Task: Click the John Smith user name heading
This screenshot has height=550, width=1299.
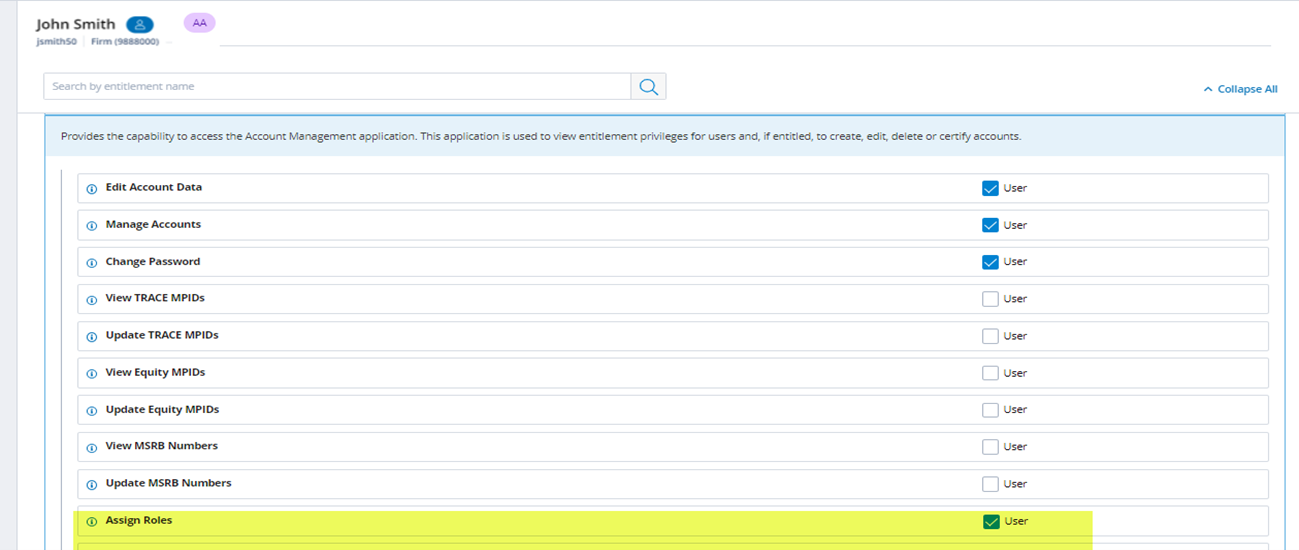Action: coord(76,24)
